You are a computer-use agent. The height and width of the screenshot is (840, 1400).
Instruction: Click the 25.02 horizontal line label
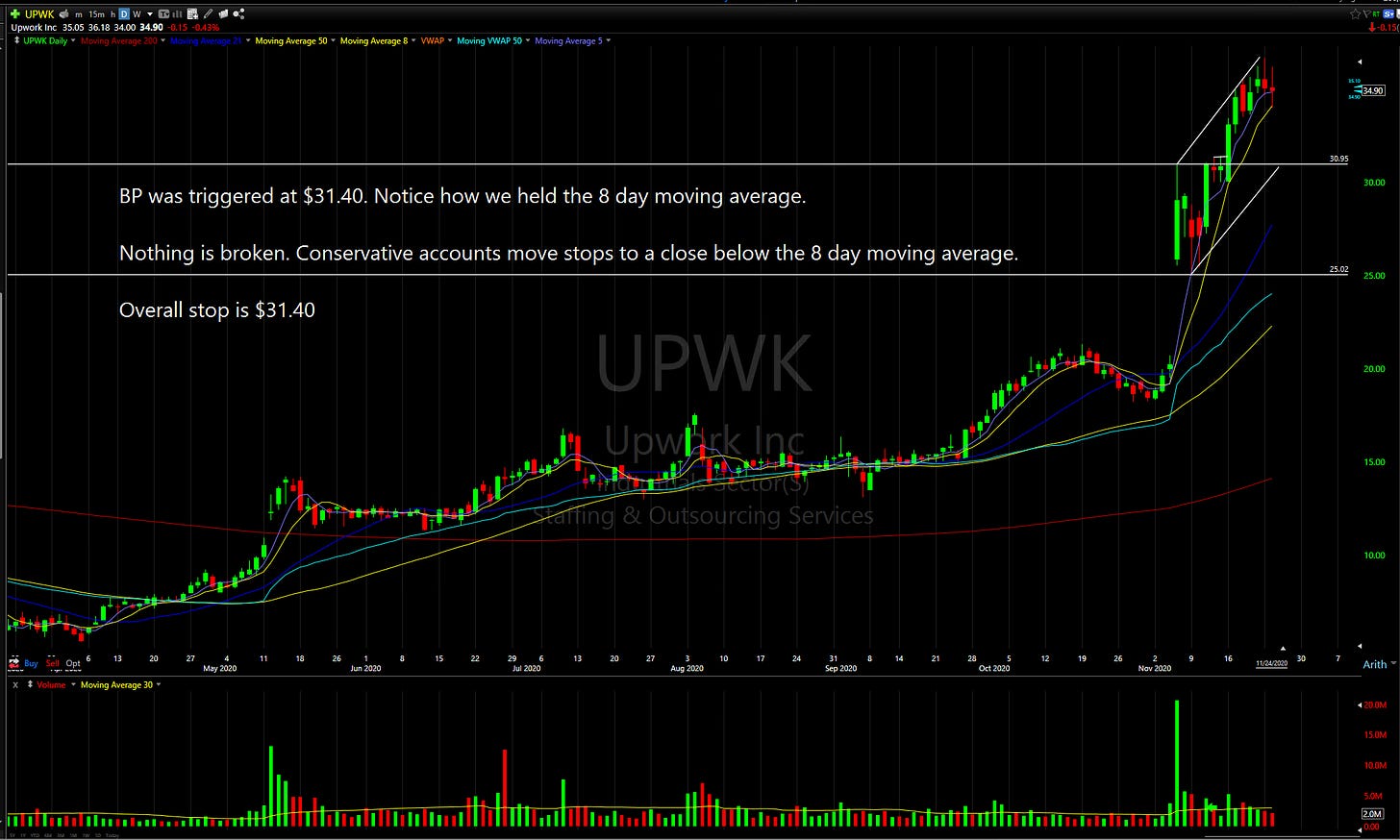click(x=1337, y=269)
